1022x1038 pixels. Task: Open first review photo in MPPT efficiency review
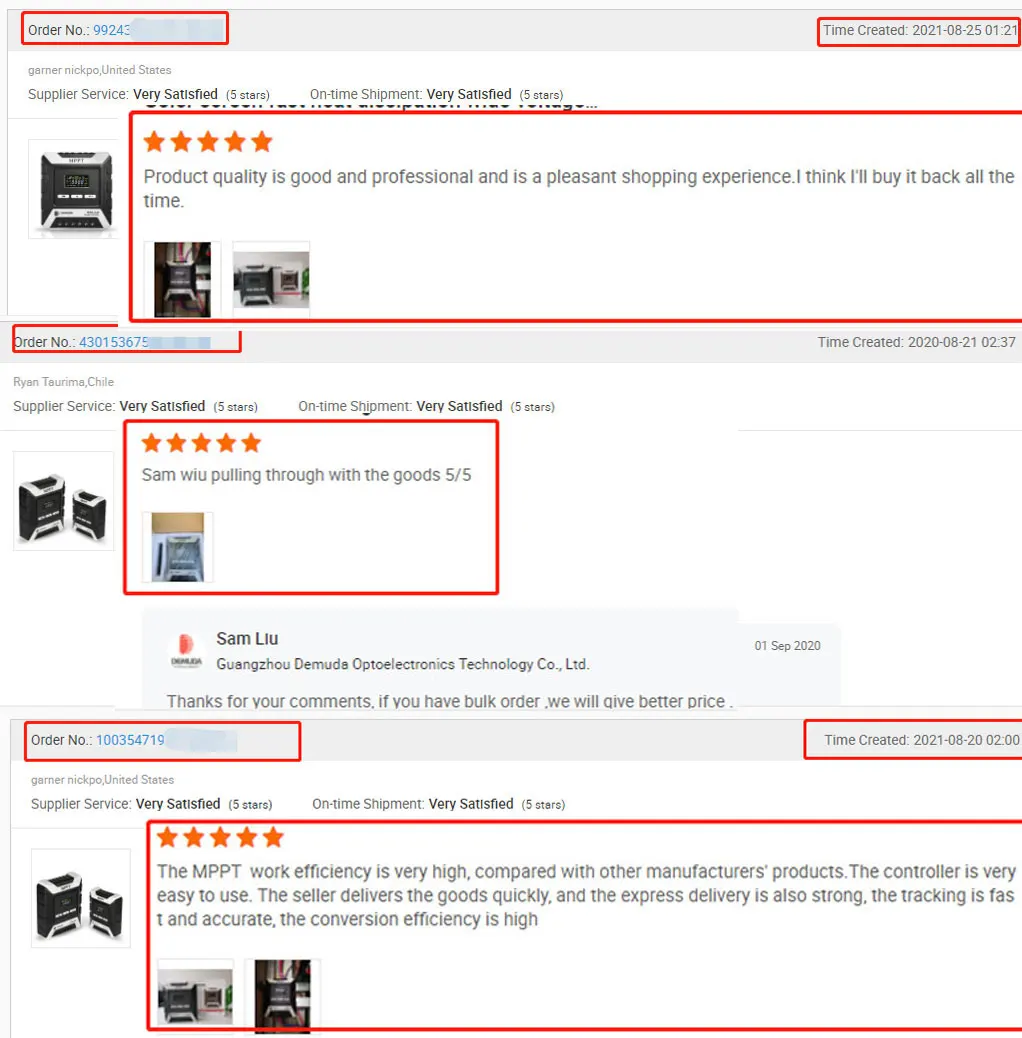click(195, 996)
